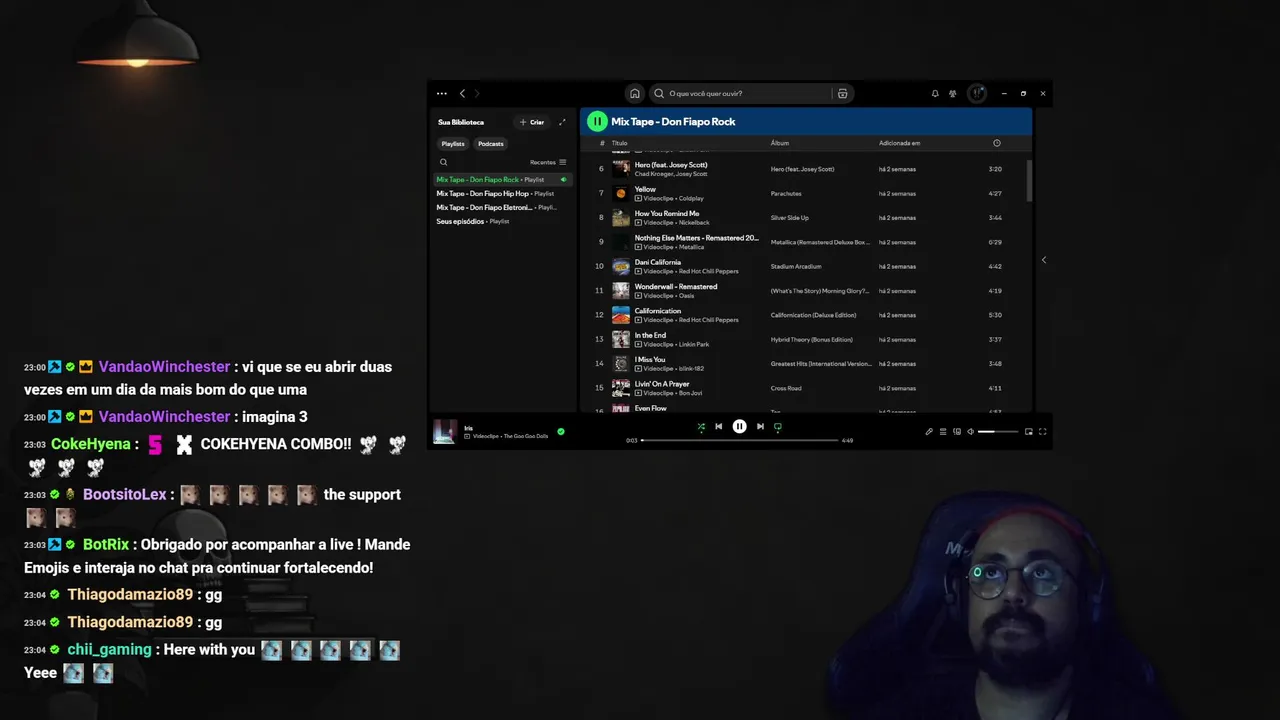Open Mix Tape - Don Fiapo Rock playlist

pos(502,180)
